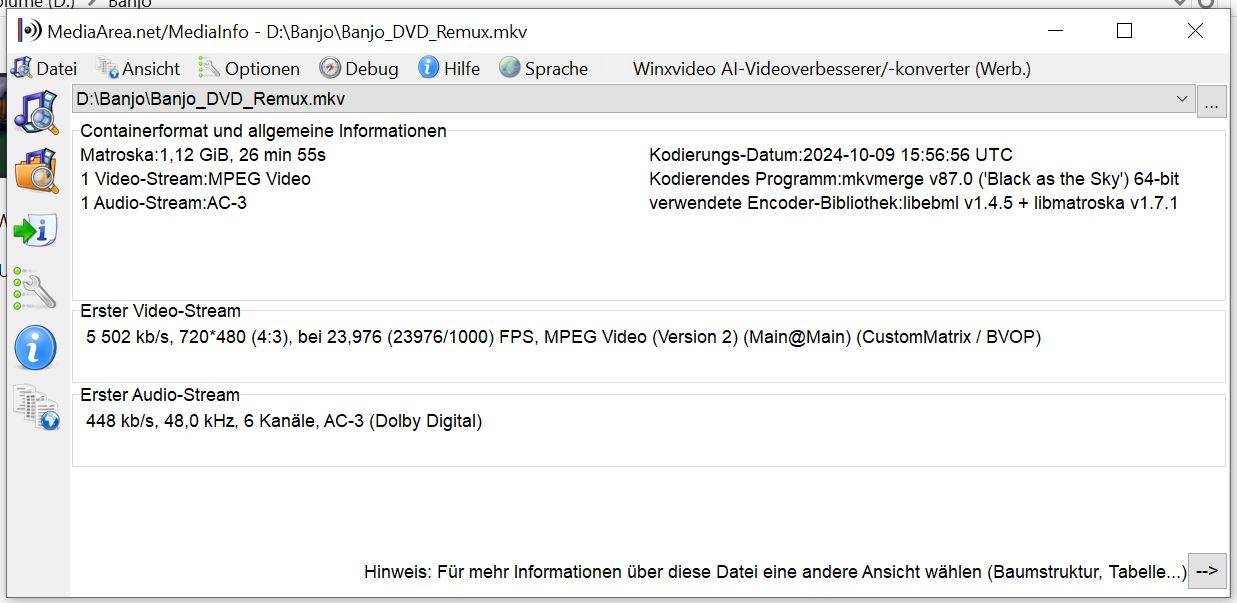1237x603 pixels.
Task: Click the '448 kb/s, 48,0 kHz' audio details
Action: click(x=284, y=421)
